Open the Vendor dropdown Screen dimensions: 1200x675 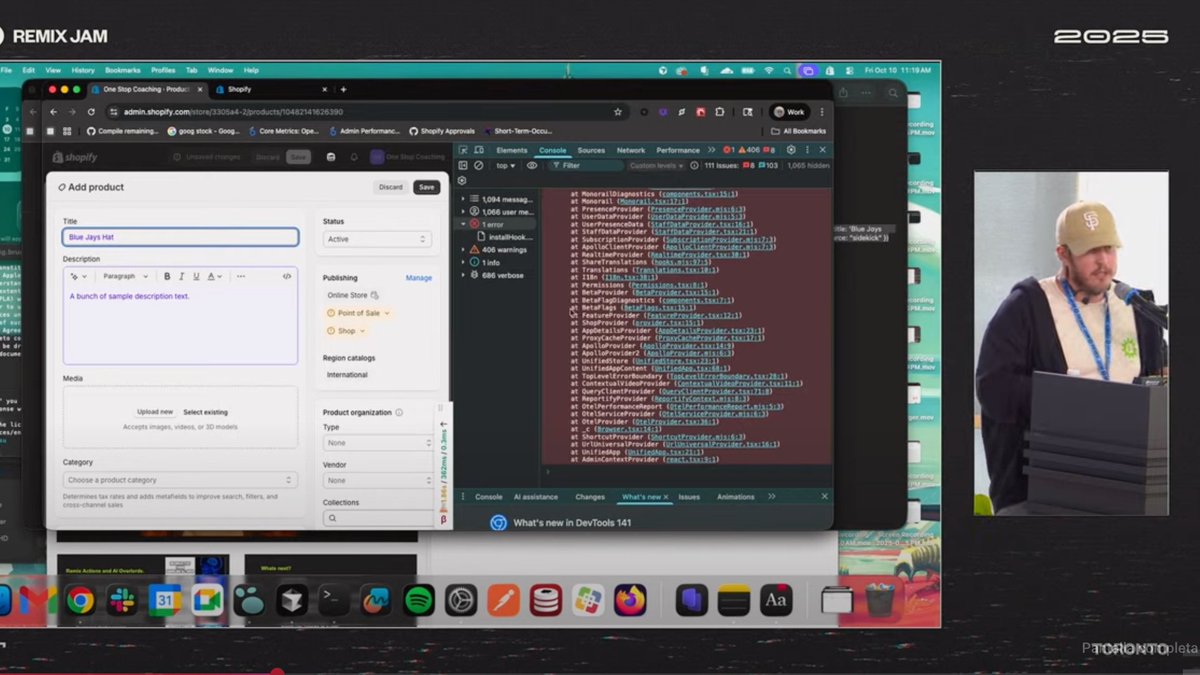click(377, 481)
